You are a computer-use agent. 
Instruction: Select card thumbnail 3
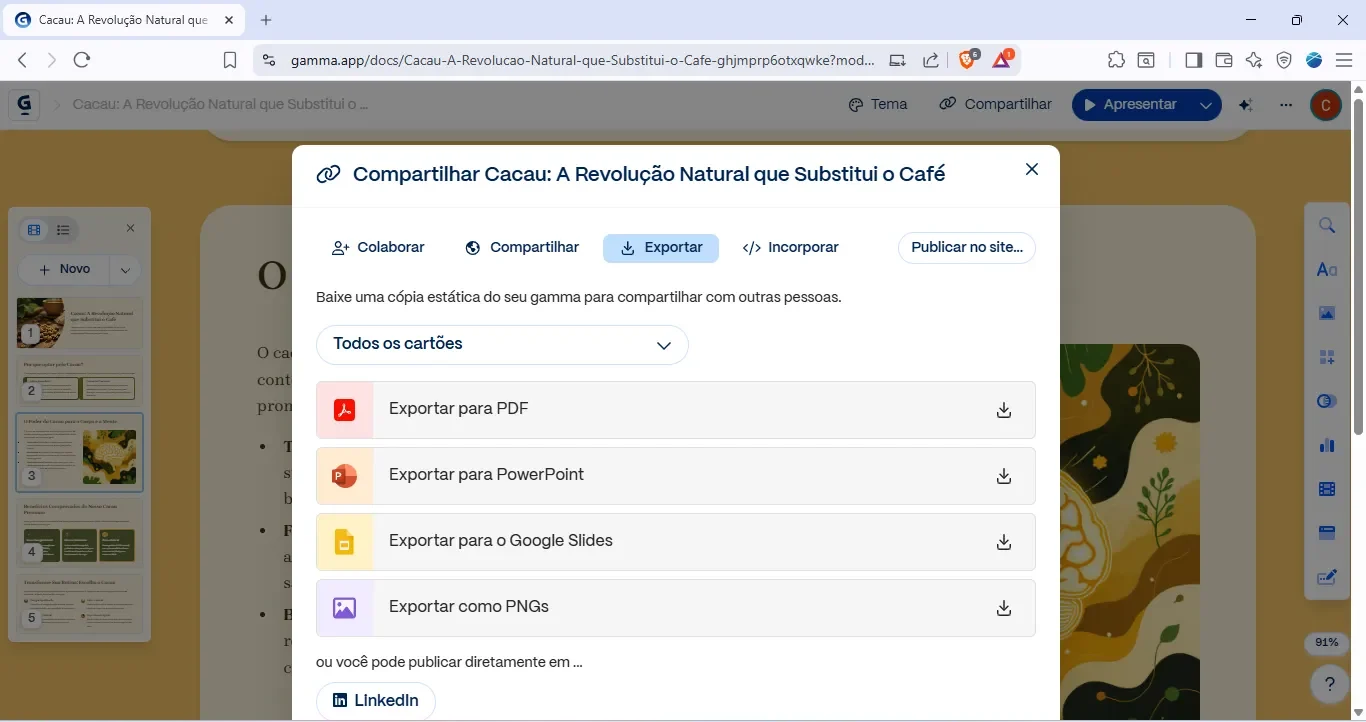80,452
